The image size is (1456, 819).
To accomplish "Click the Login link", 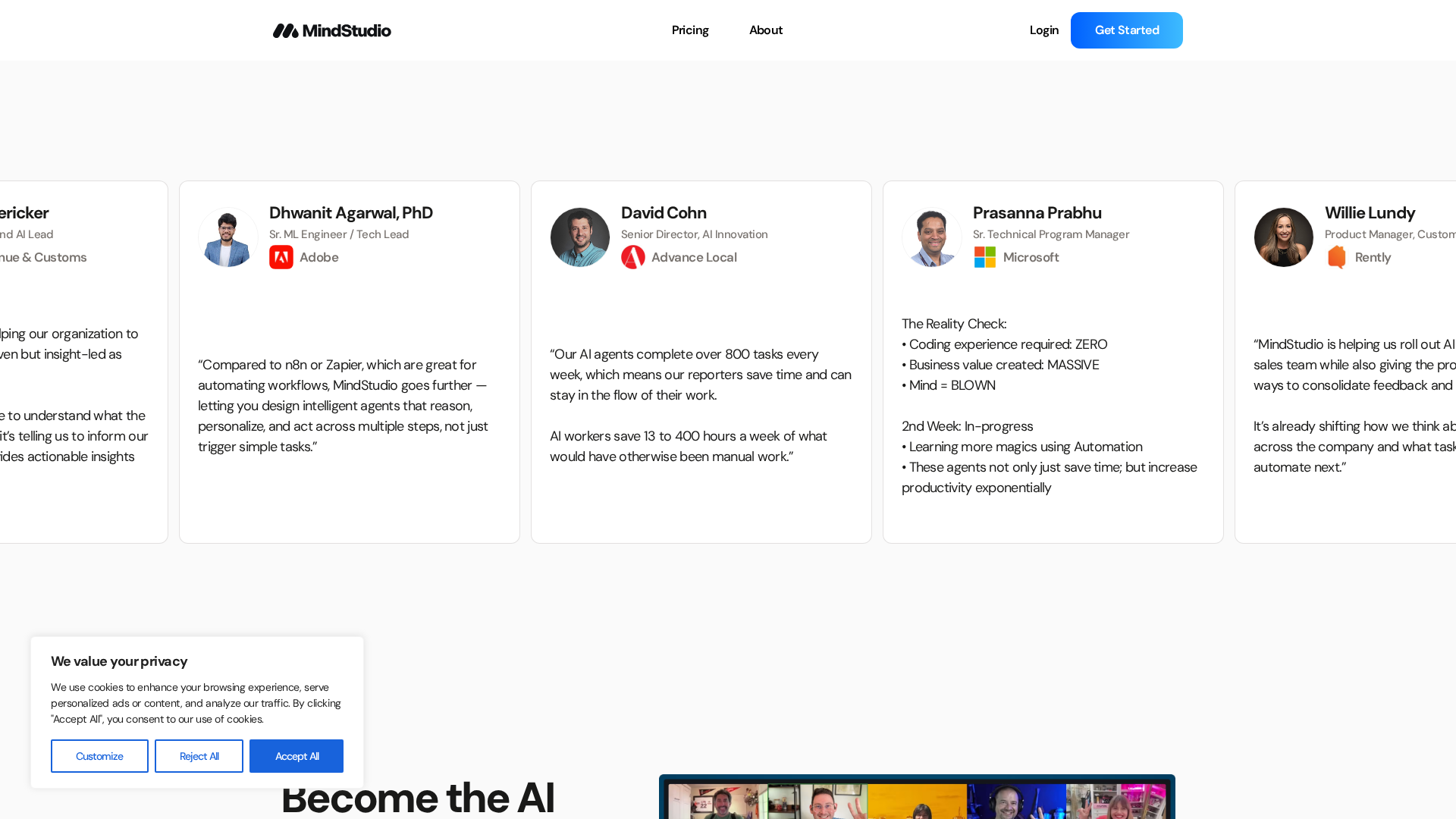I will pos(1044,30).
